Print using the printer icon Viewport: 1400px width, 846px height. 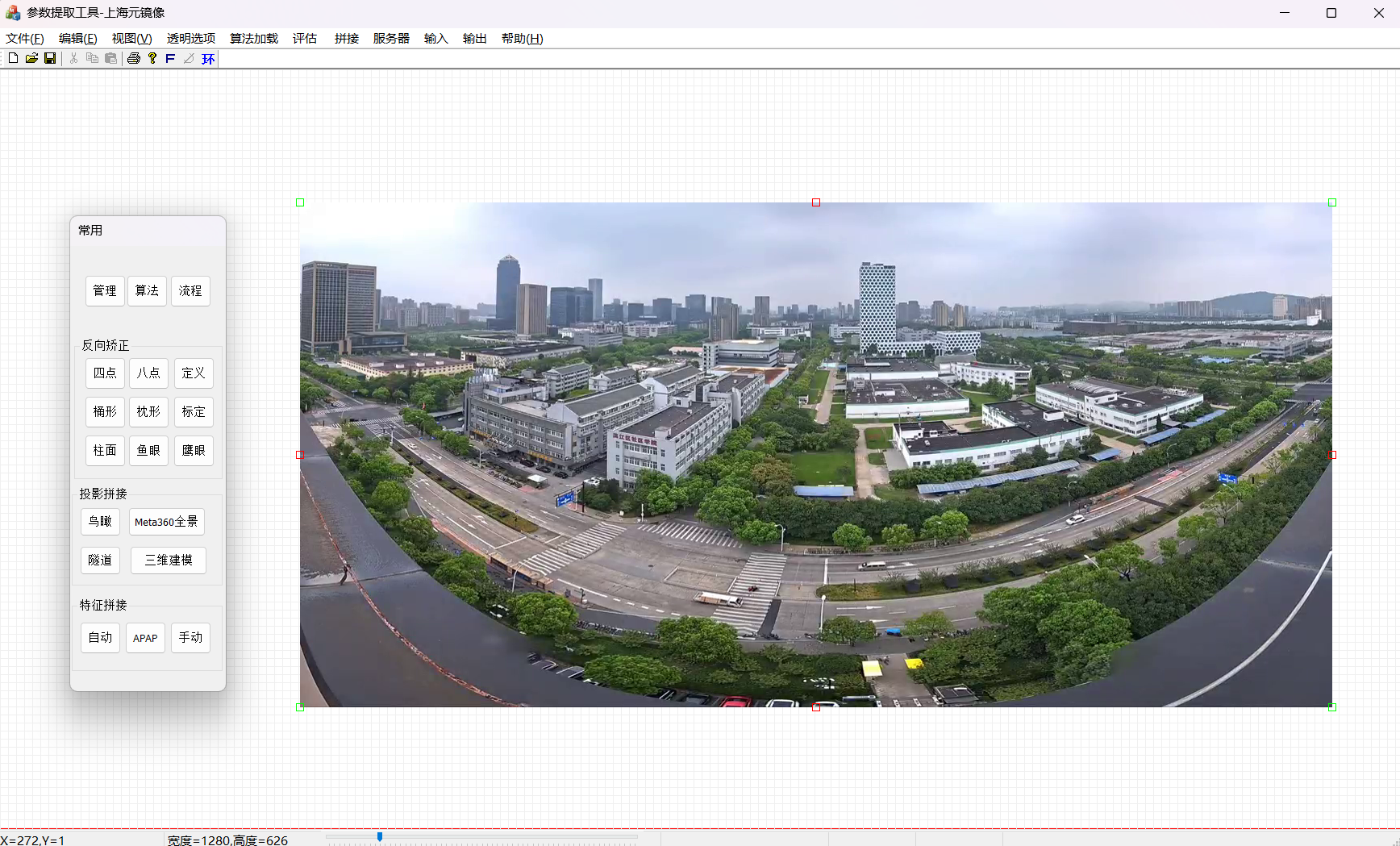[x=134, y=58]
